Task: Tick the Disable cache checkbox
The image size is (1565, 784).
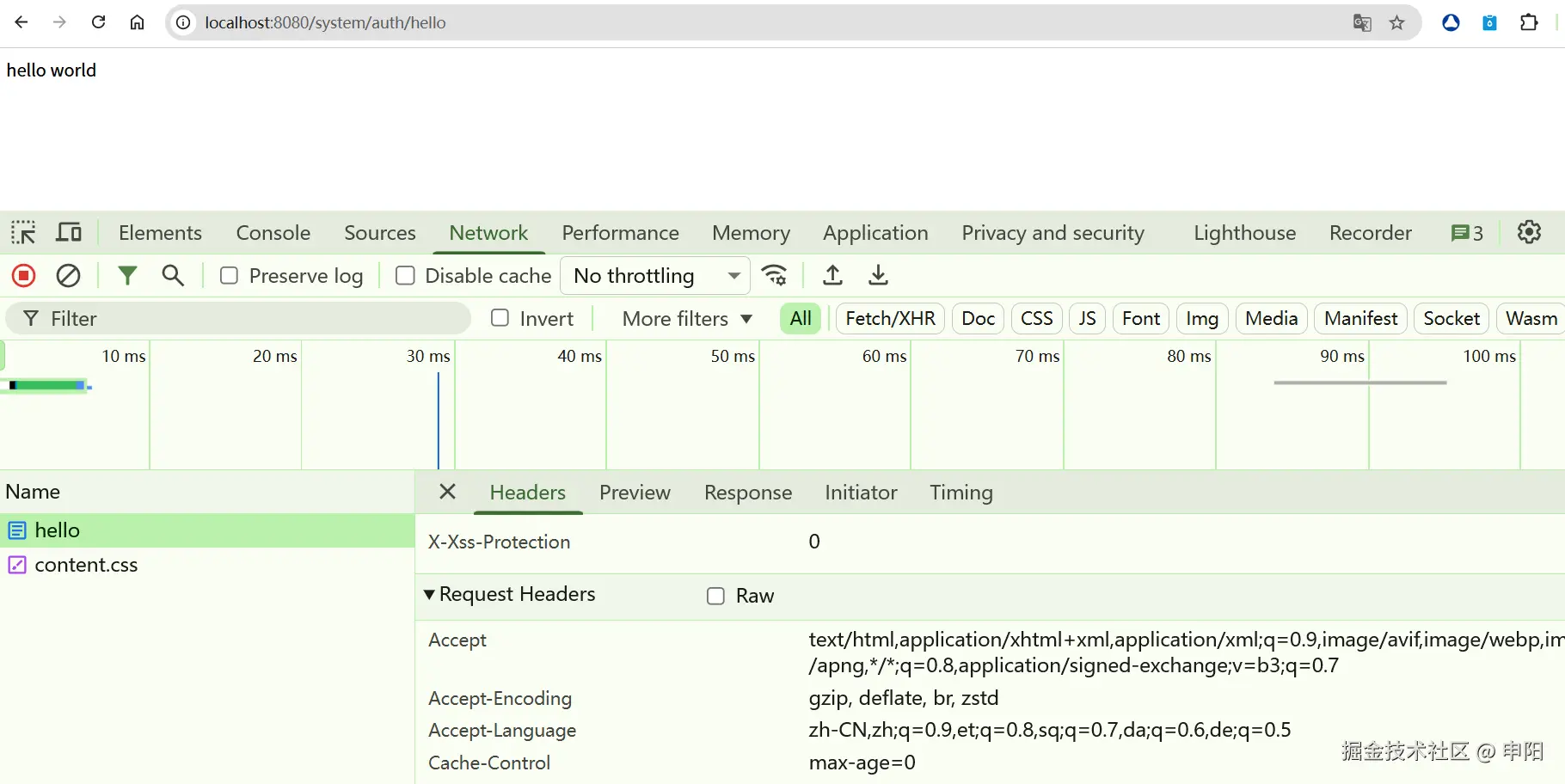Action: tap(405, 276)
